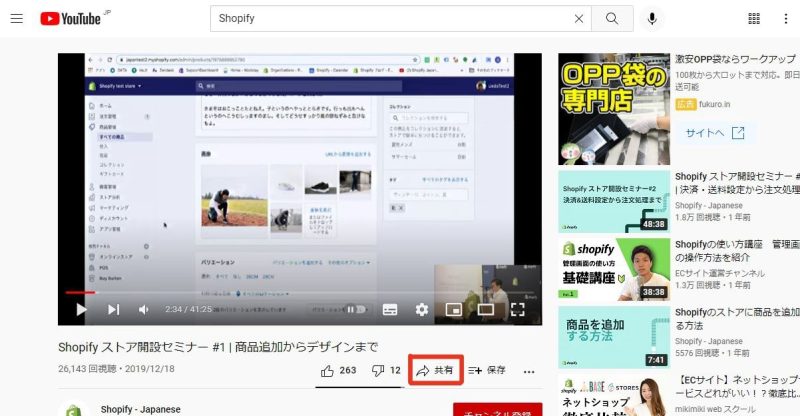
Task: Open the Shopify - Japanese channel name below the video
Action: click(x=140, y=409)
